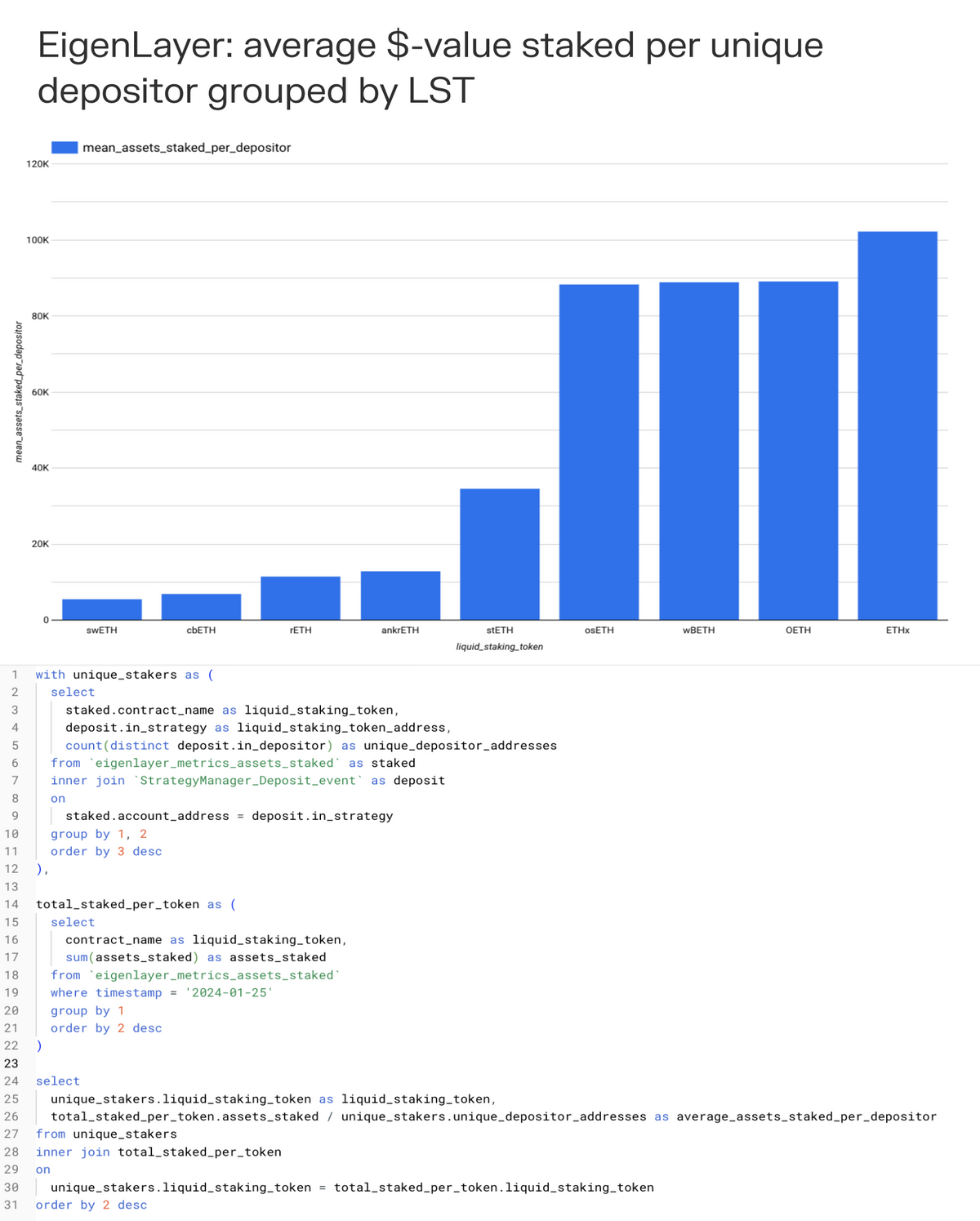Click the wBETH x-axis label

point(699,631)
